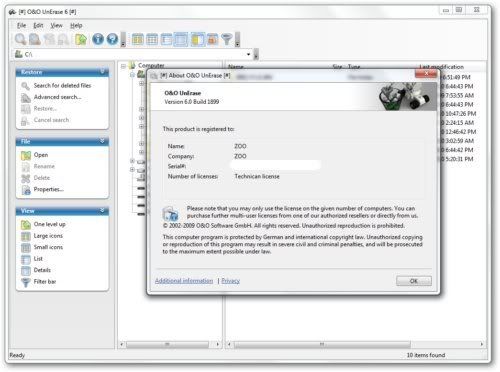Click the Last modification column header
Viewport: 500px width, 372px height.
pyautogui.click(x=442, y=67)
